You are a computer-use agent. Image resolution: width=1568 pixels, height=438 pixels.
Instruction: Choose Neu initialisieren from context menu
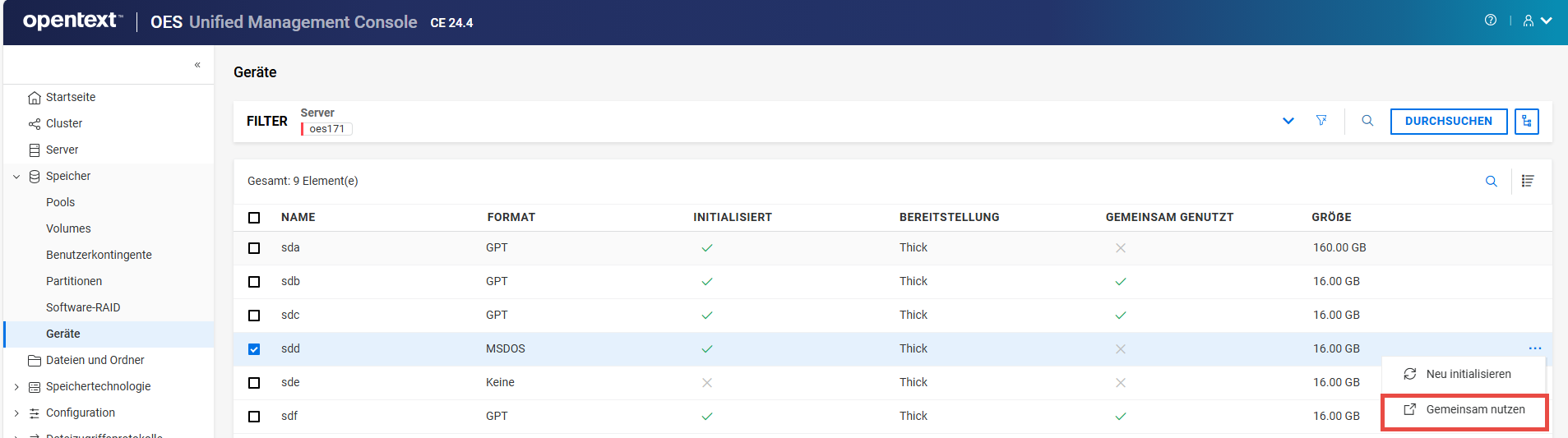pyautogui.click(x=1468, y=374)
